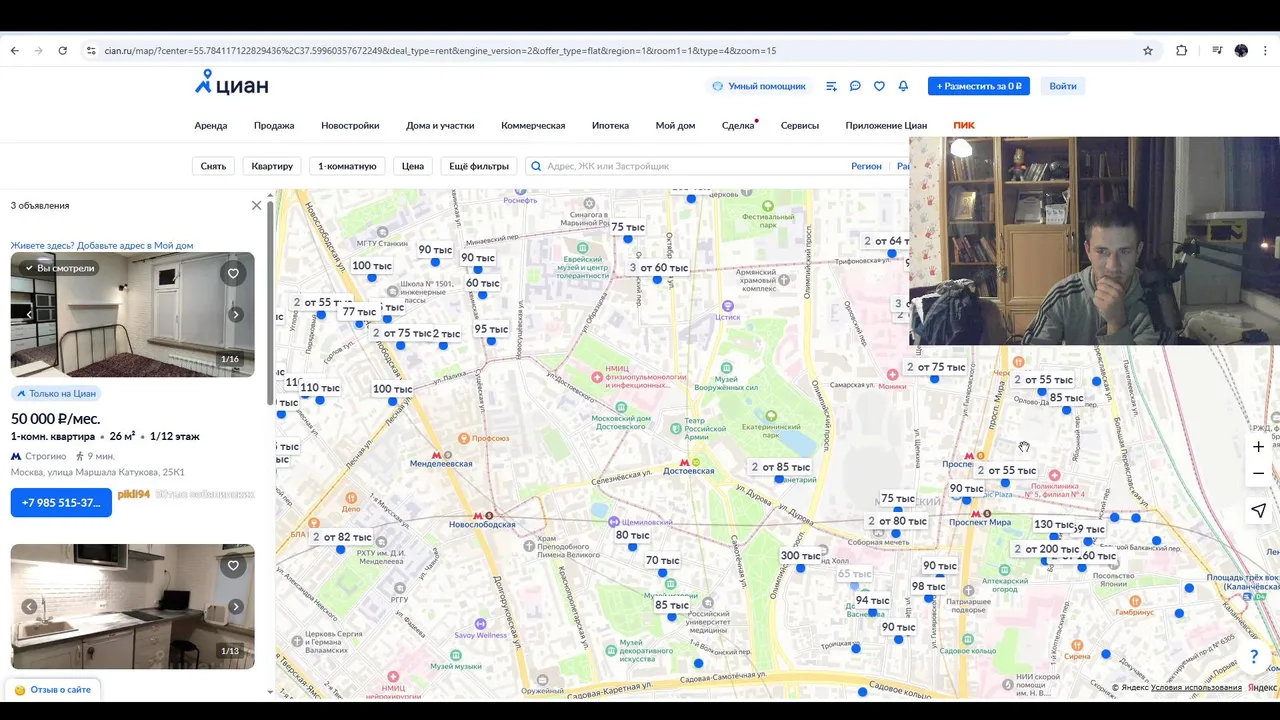Open Умный помощник assistant
The image size is (1280, 720).
759,86
